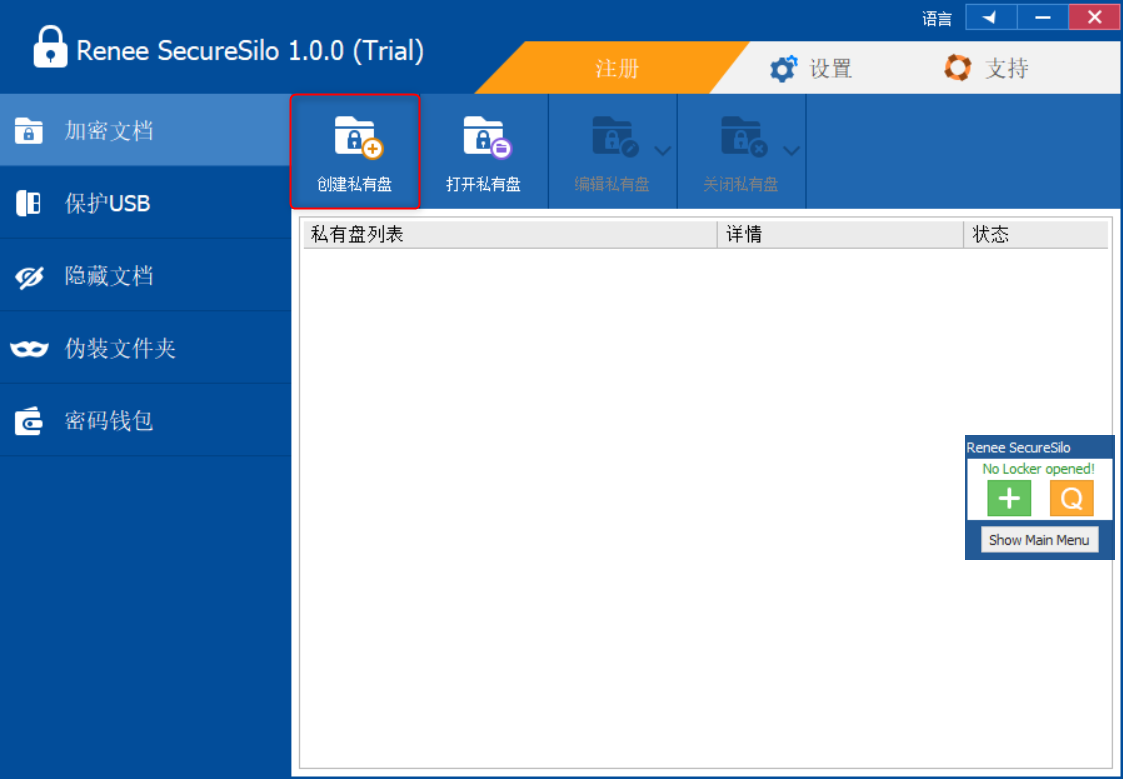Minimize the Renee SecureSilo window

1043,17
